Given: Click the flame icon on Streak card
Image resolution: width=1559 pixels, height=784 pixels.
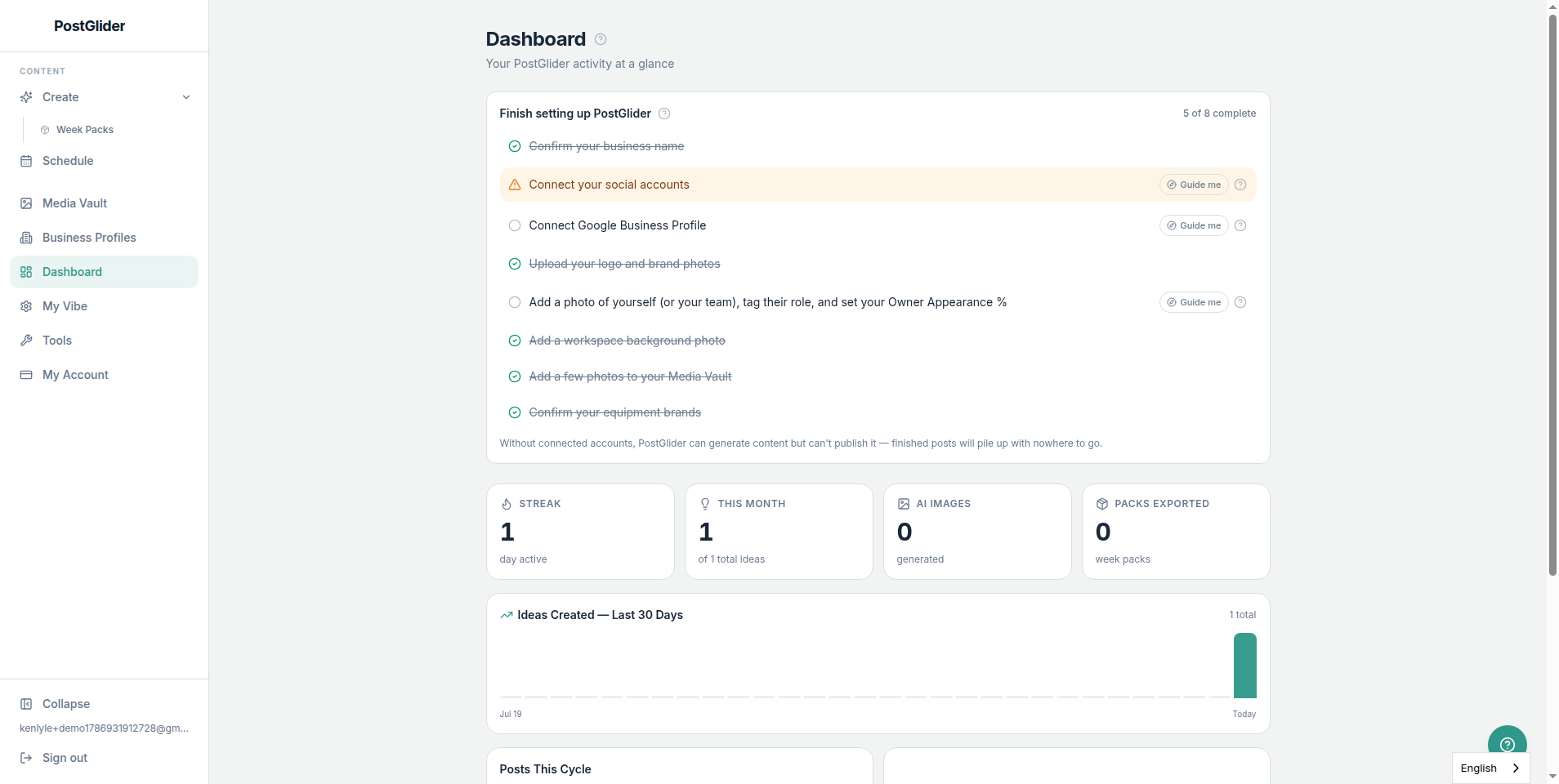Looking at the screenshot, I should 507,504.
